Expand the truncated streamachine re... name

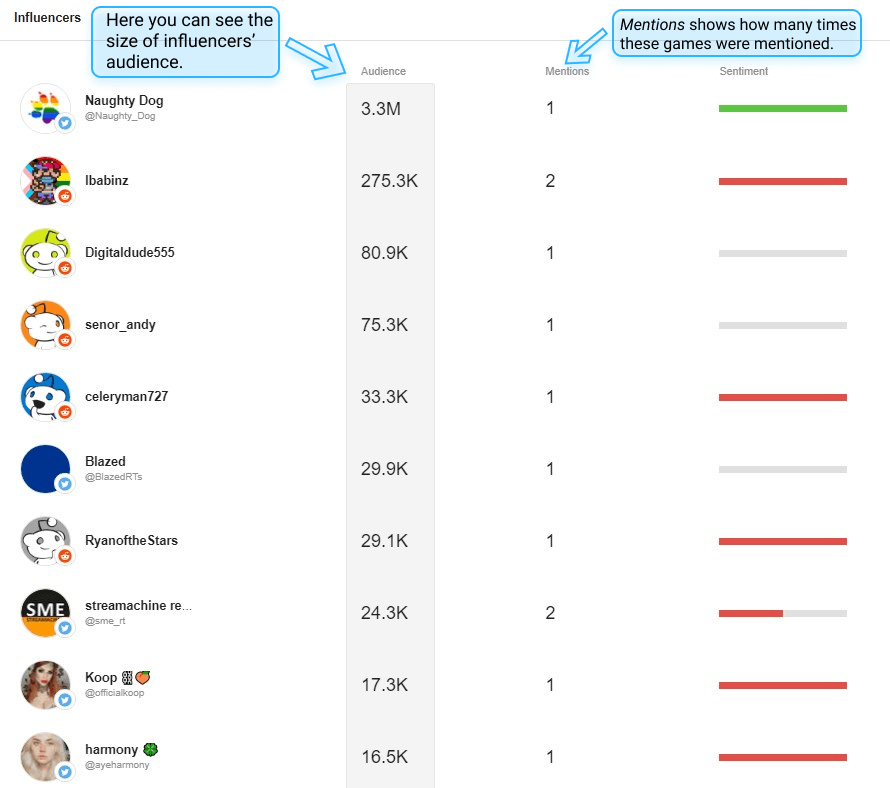(x=139, y=605)
